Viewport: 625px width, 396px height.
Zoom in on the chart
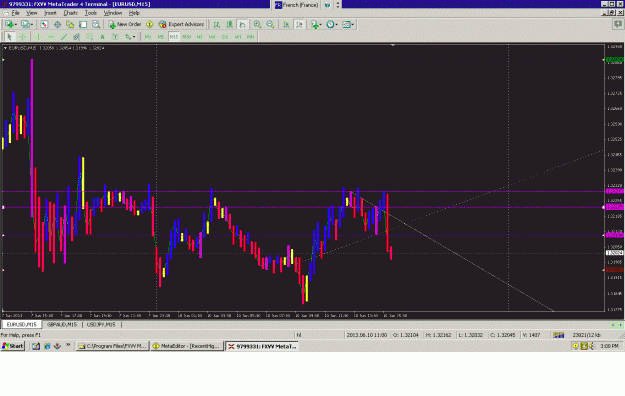257,24
